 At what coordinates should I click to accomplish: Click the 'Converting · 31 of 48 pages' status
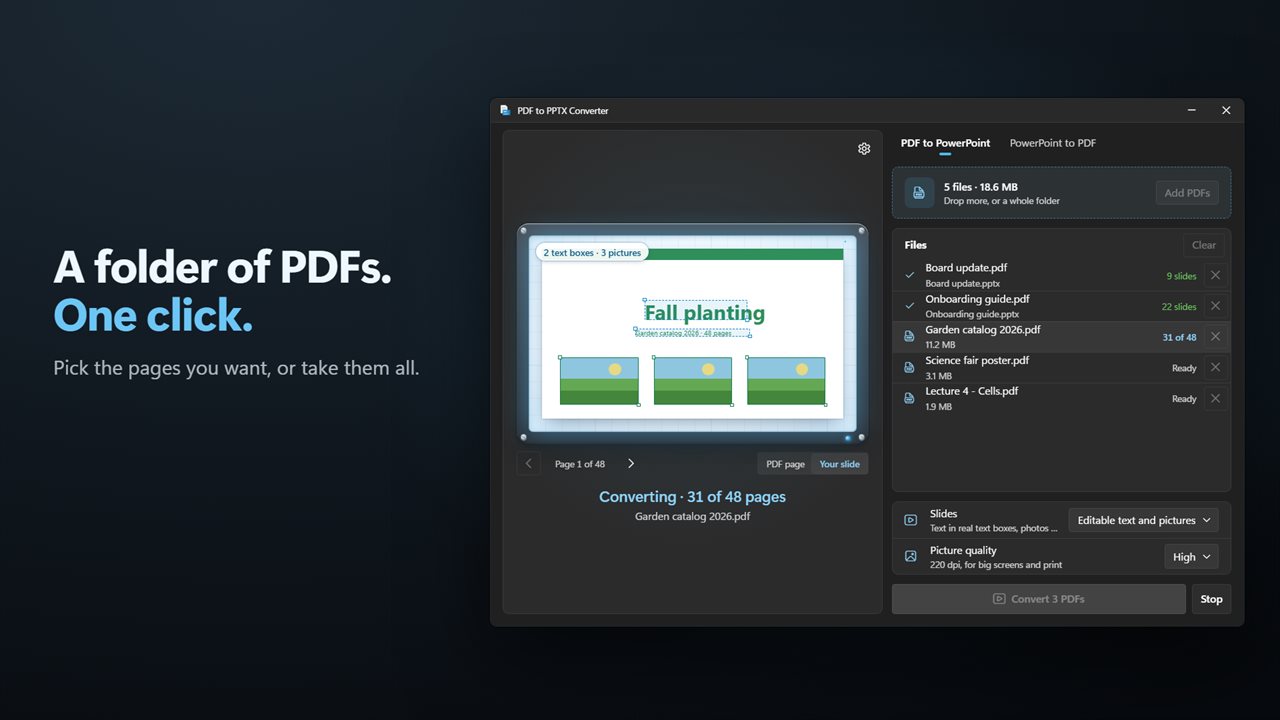[692, 497]
